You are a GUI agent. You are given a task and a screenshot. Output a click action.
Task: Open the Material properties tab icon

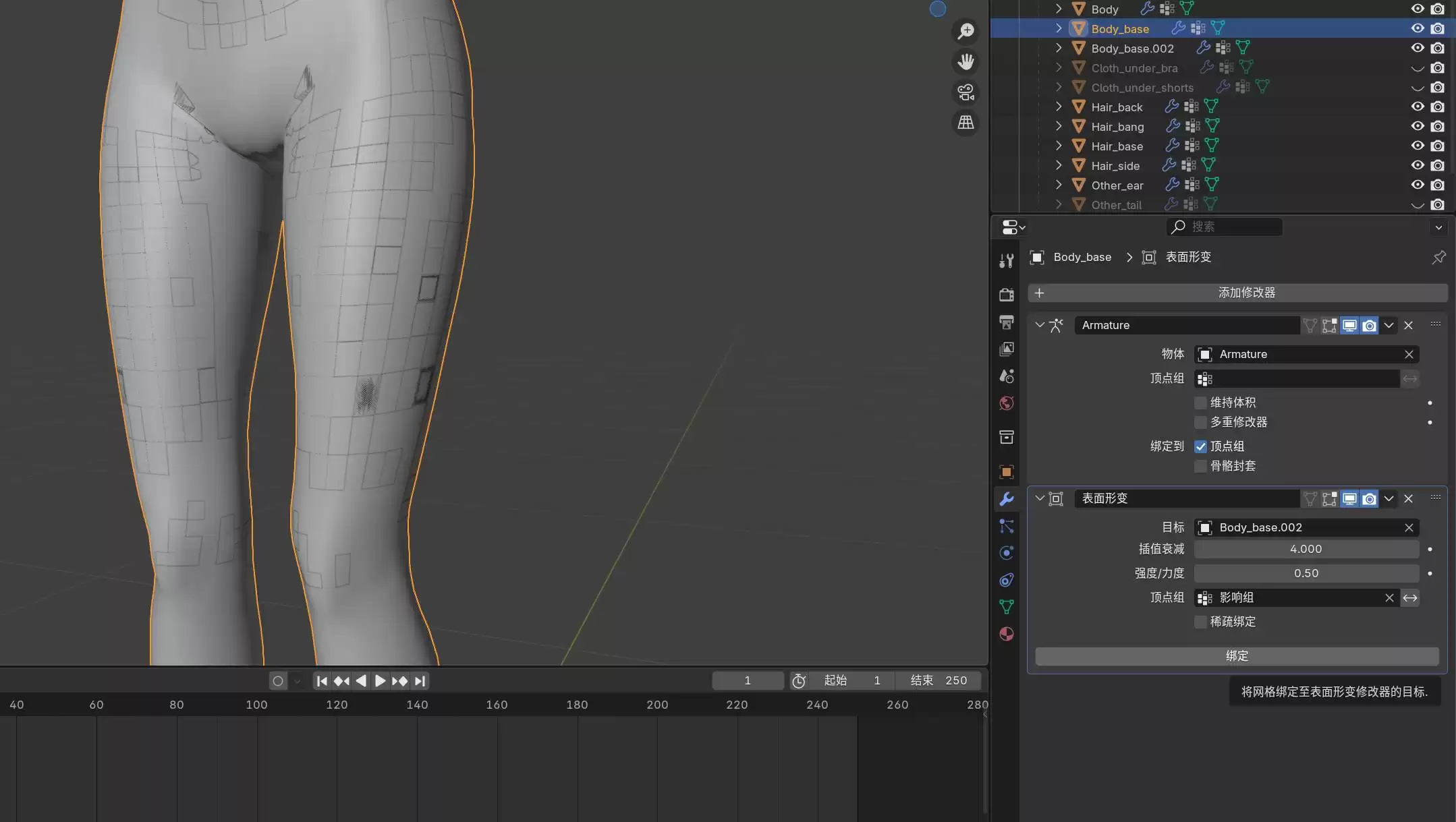coord(1006,634)
